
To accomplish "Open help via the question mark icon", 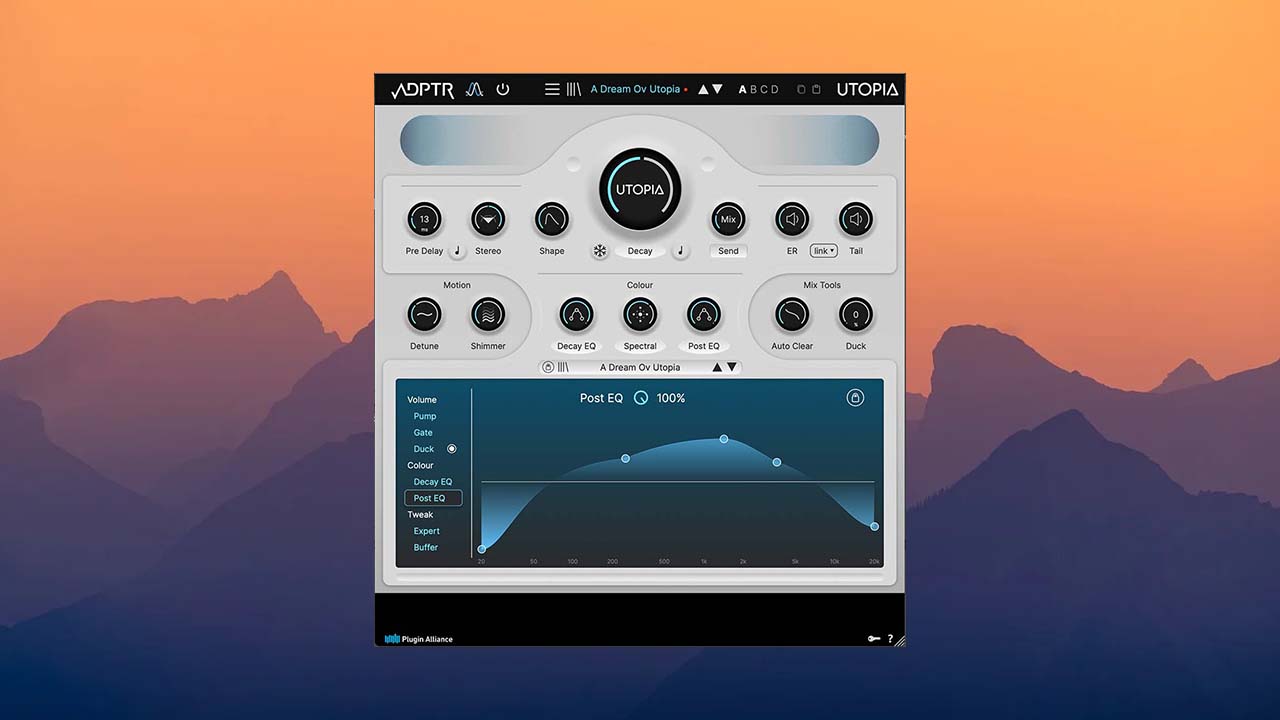I will [x=890, y=638].
